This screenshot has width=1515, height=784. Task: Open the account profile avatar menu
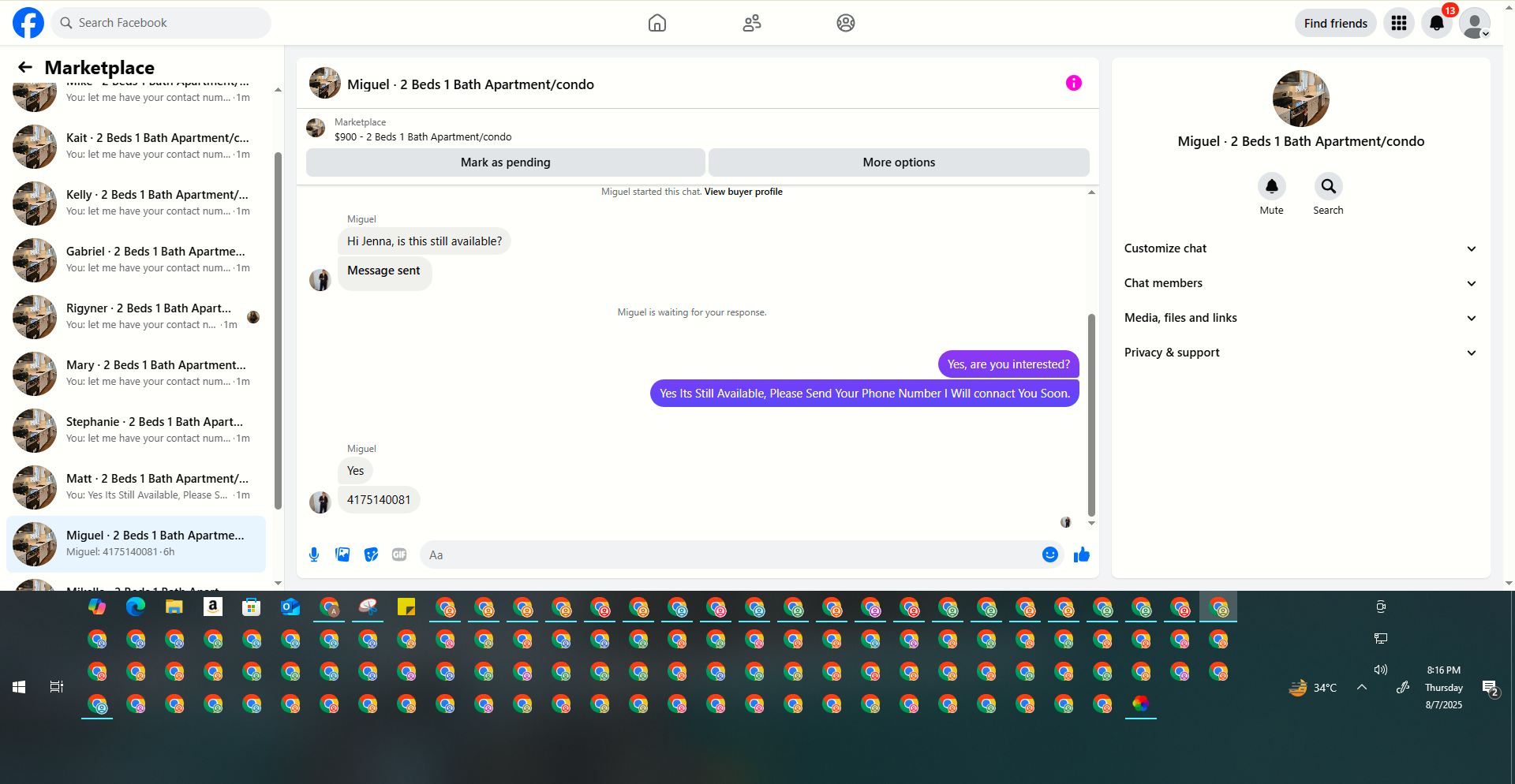coord(1475,23)
